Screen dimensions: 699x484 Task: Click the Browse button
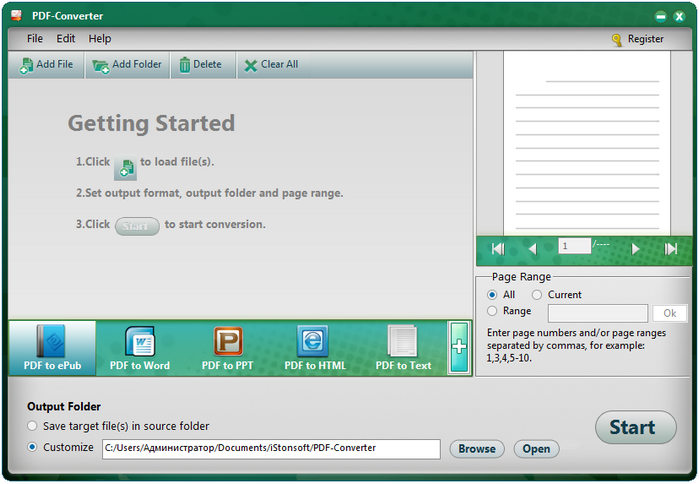pos(477,449)
